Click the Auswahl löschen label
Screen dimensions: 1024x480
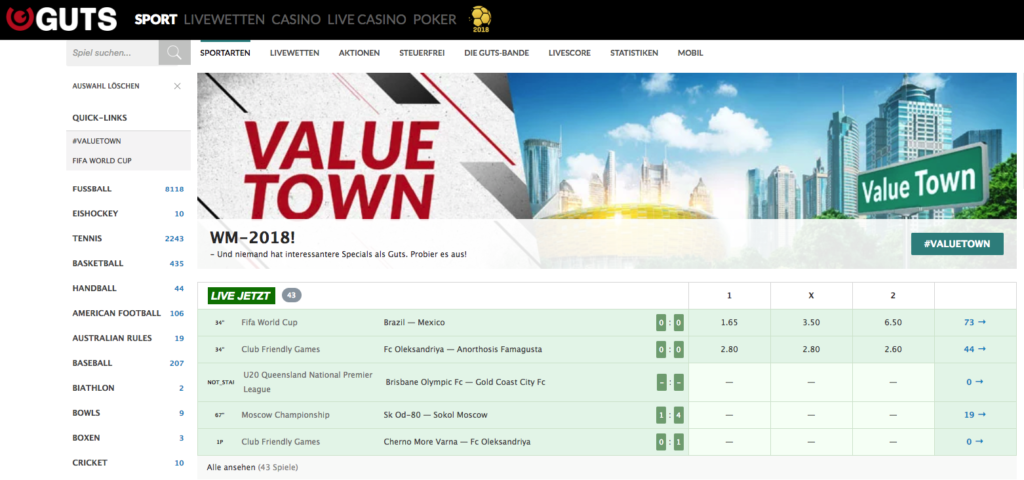point(106,86)
